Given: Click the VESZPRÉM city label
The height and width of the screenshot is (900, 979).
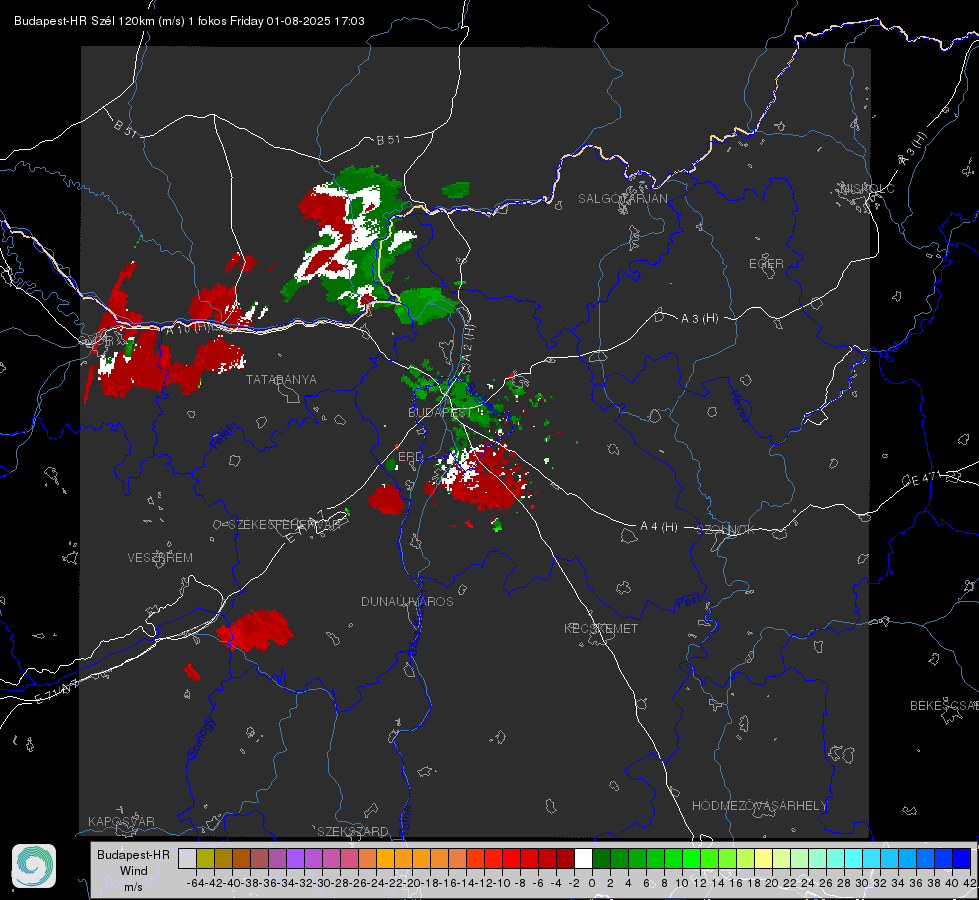Looking at the screenshot, I should click(x=160, y=558).
